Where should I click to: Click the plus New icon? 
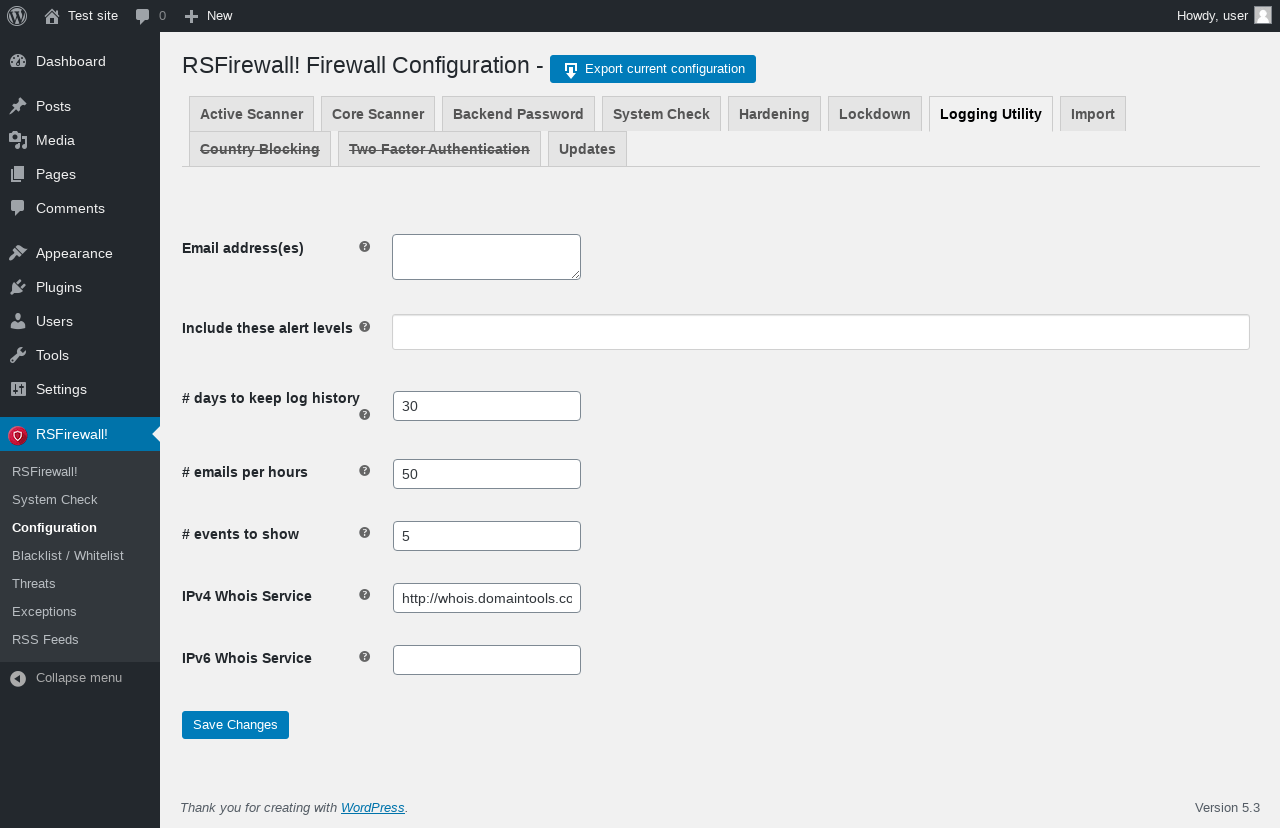(x=192, y=16)
